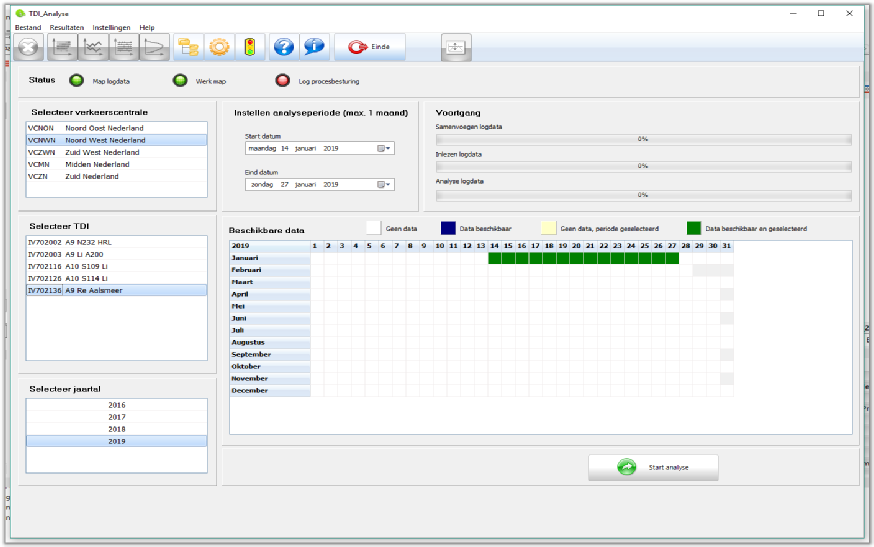Select year 2018

(116, 429)
